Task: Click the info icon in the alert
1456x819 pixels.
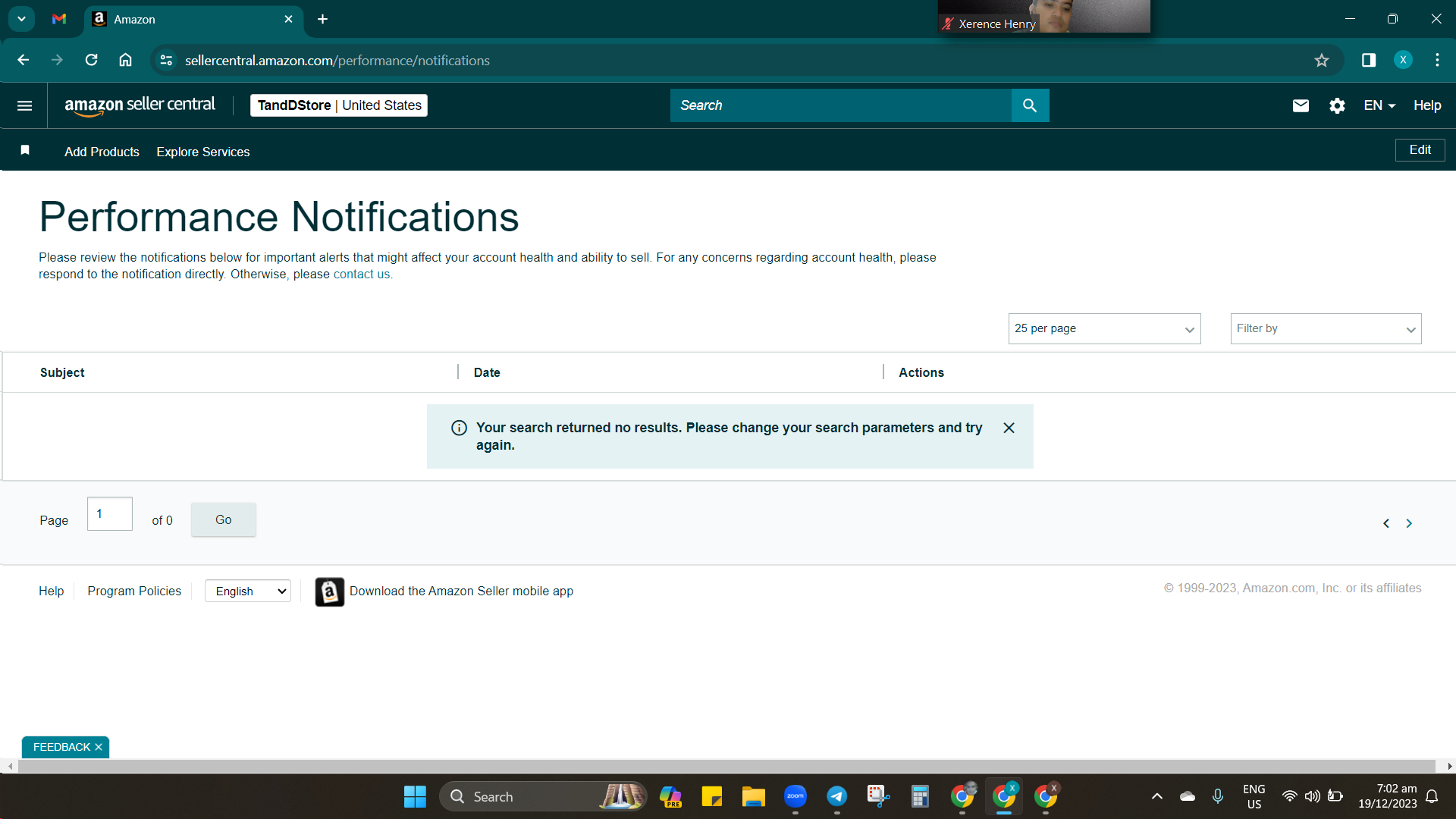Action: tap(459, 428)
